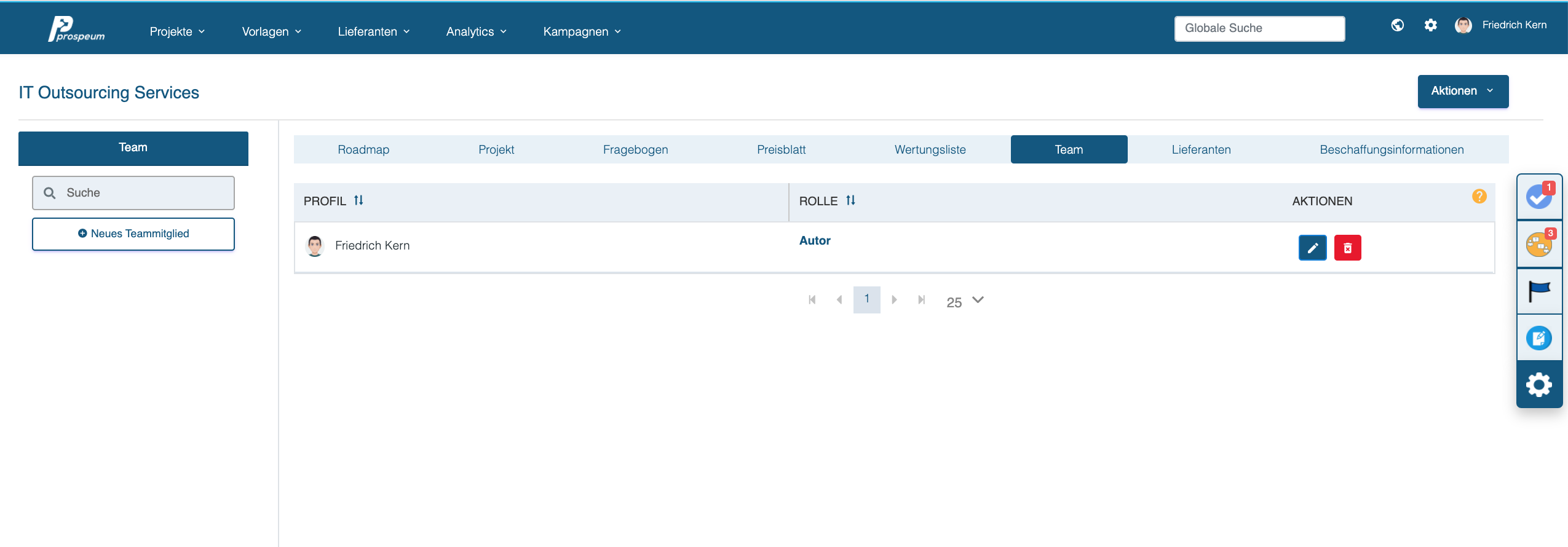
Task: Click Friedrich Kern's avatar in the header
Action: [1463, 25]
